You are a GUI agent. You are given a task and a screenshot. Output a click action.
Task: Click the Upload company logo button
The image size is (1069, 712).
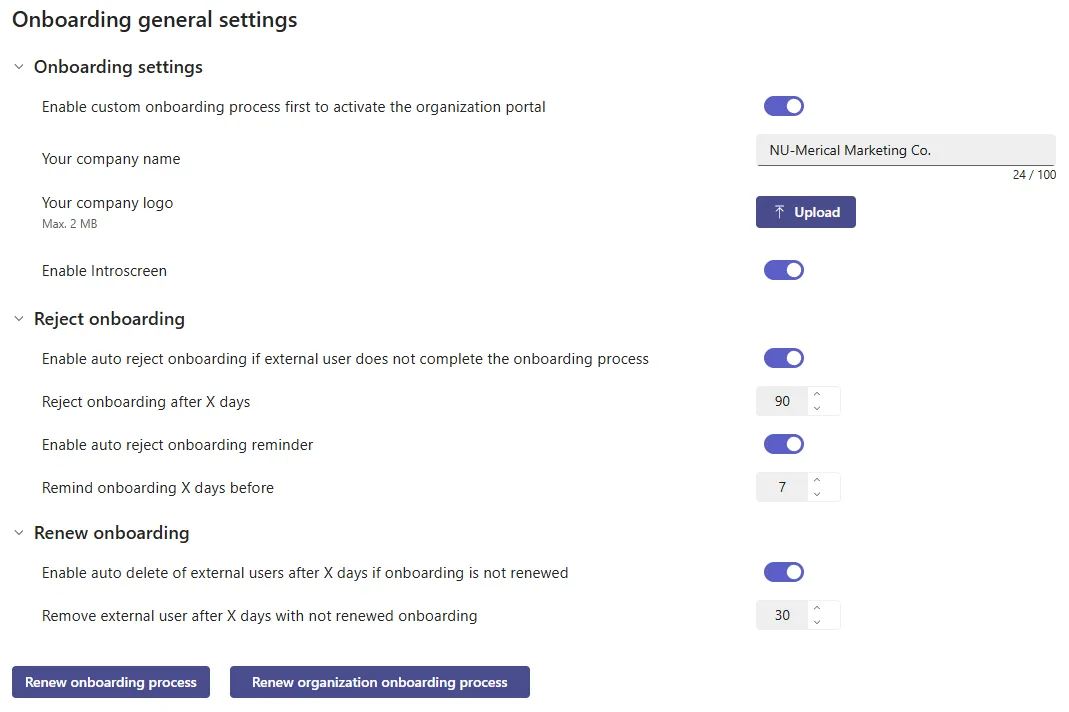805,212
